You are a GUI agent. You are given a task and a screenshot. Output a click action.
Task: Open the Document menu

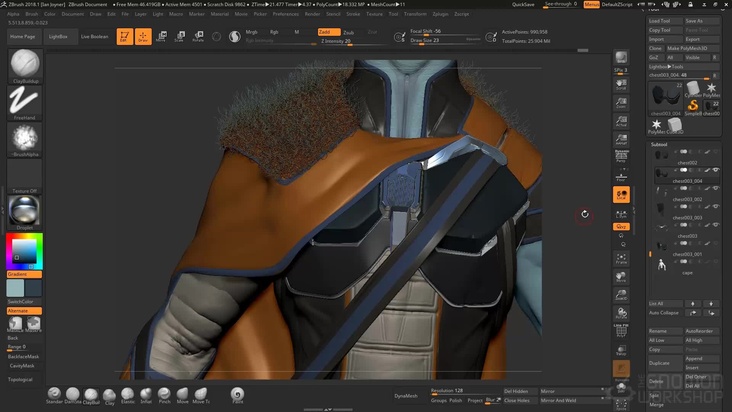(x=72, y=14)
